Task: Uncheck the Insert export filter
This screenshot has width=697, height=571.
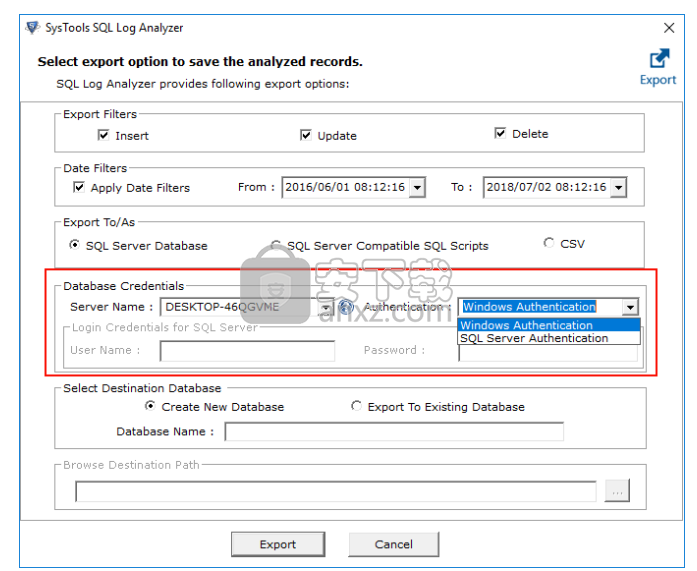Action: coord(103,135)
